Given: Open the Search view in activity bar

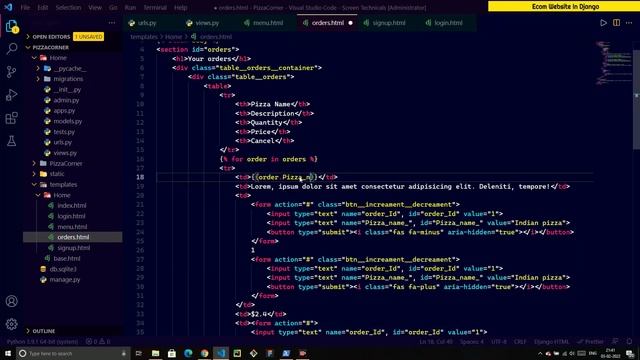Looking at the screenshot, I should pos(11,49).
